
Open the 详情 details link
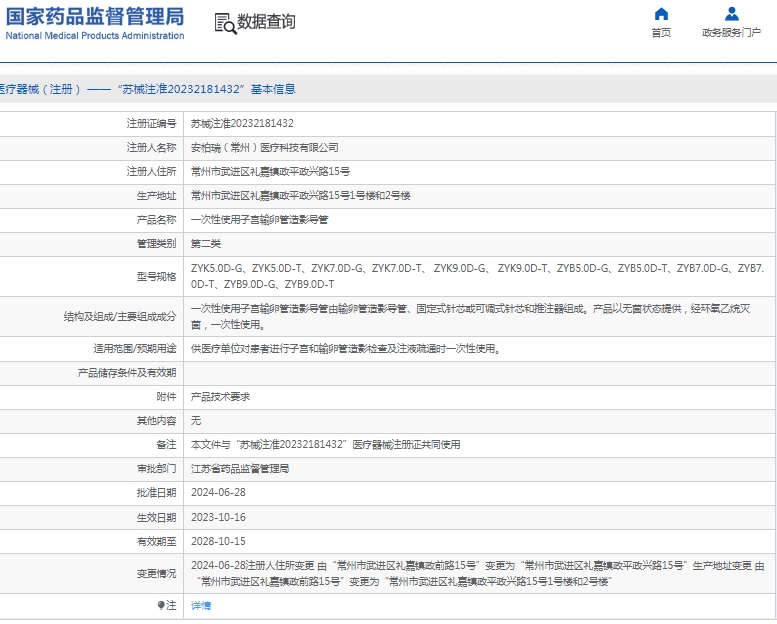point(201,605)
